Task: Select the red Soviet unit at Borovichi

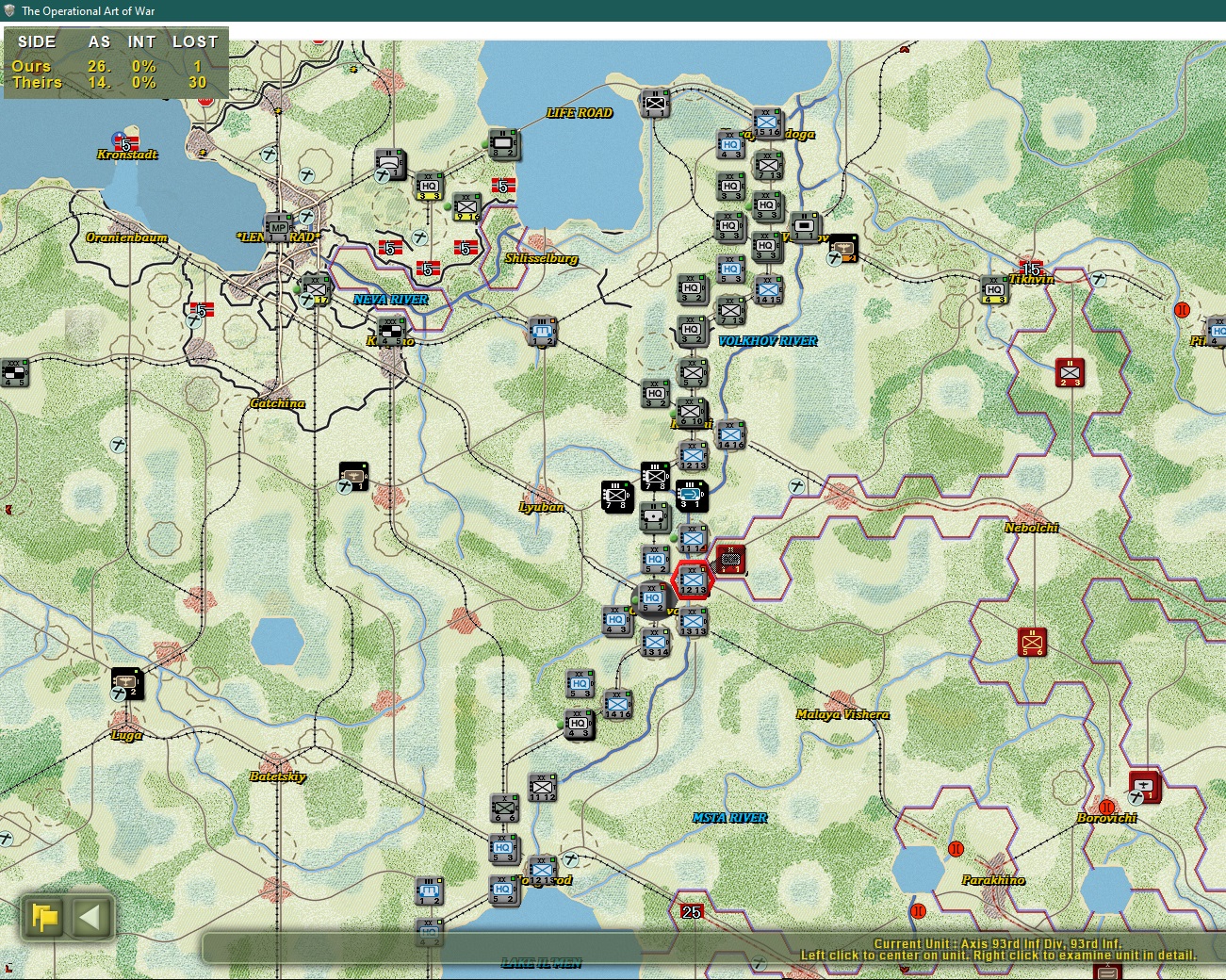Action: [1144, 786]
